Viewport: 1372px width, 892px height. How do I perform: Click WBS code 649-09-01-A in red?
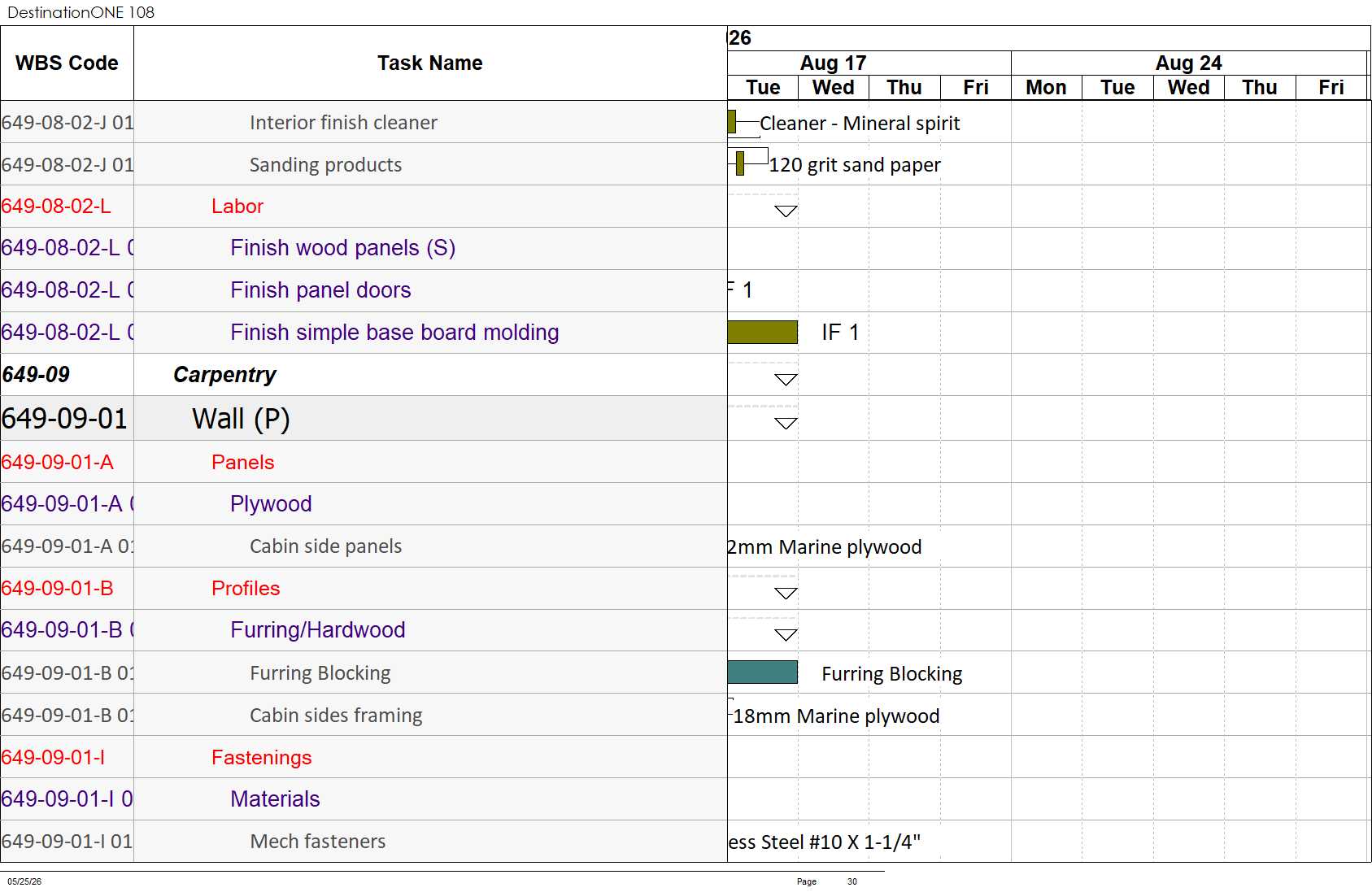click(x=57, y=462)
